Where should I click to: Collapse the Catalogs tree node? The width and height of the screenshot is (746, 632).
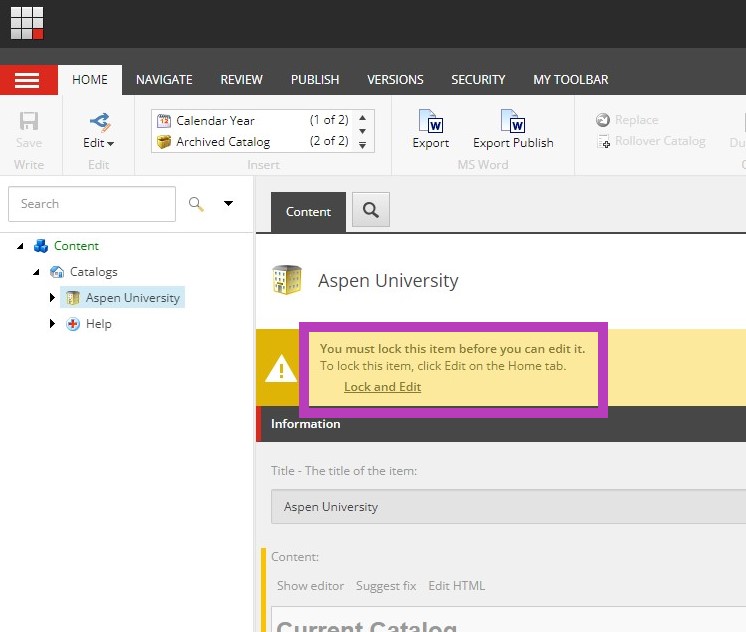coord(37,272)
